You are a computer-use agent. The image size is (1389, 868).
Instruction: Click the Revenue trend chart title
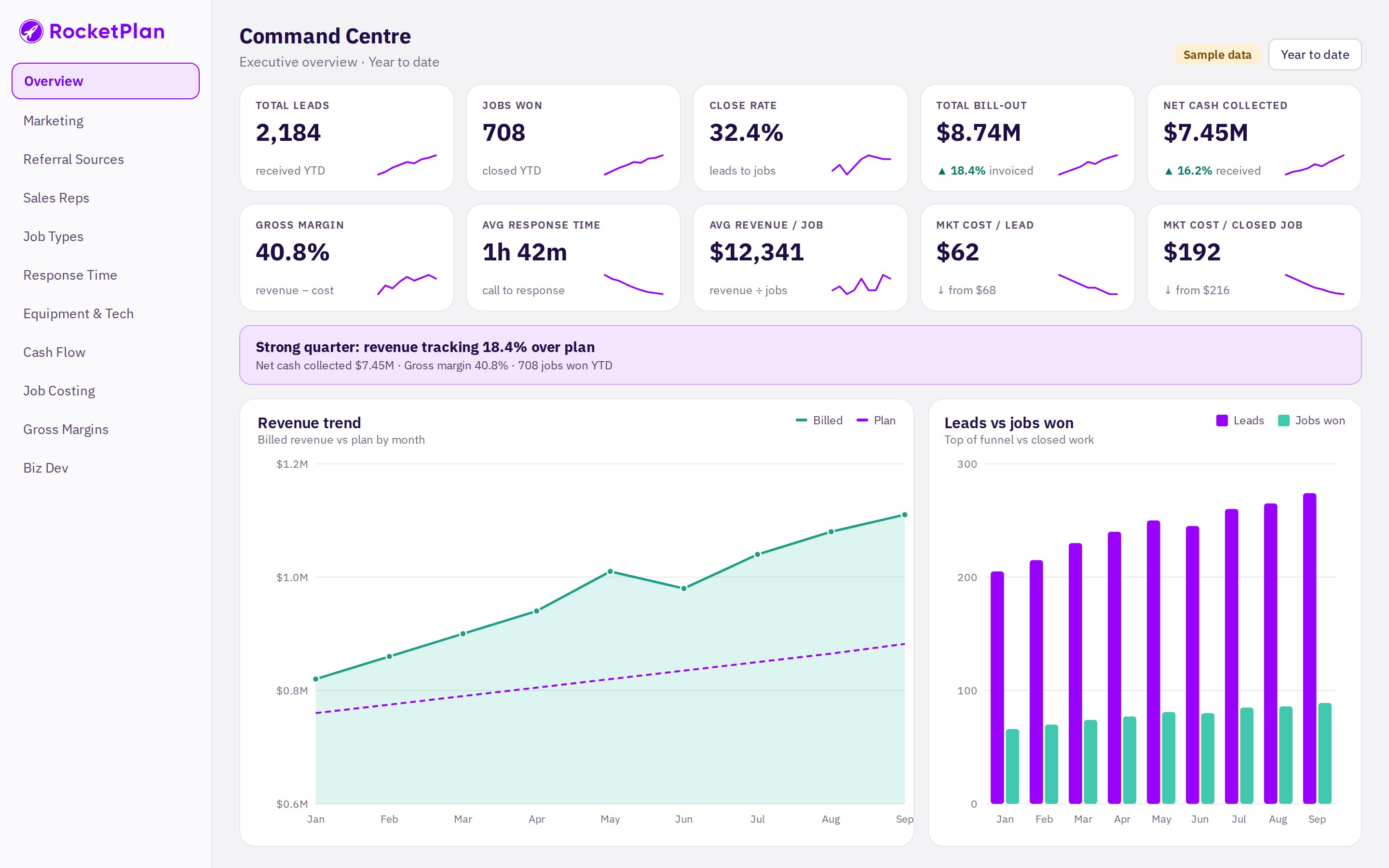click(309, 422)
